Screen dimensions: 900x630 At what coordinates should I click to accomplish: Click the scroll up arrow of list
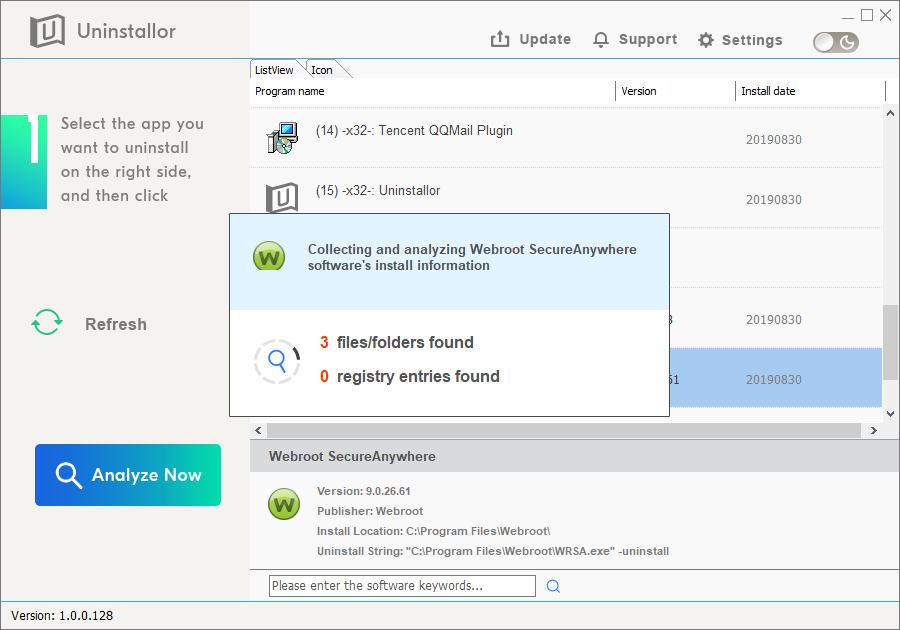(x=890, y=113)
